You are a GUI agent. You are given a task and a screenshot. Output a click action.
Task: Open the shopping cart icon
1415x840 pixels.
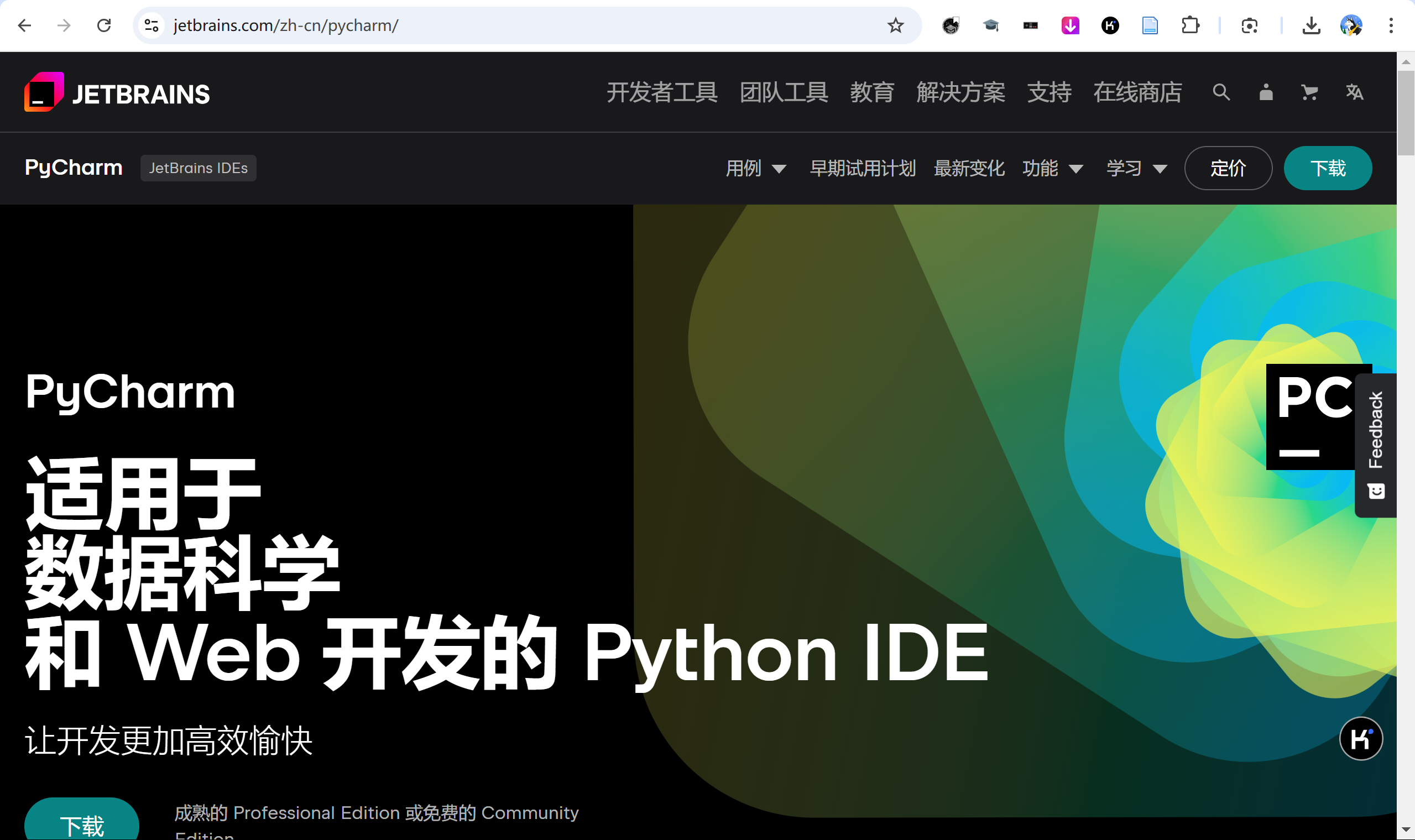(x=1310, y=92)
